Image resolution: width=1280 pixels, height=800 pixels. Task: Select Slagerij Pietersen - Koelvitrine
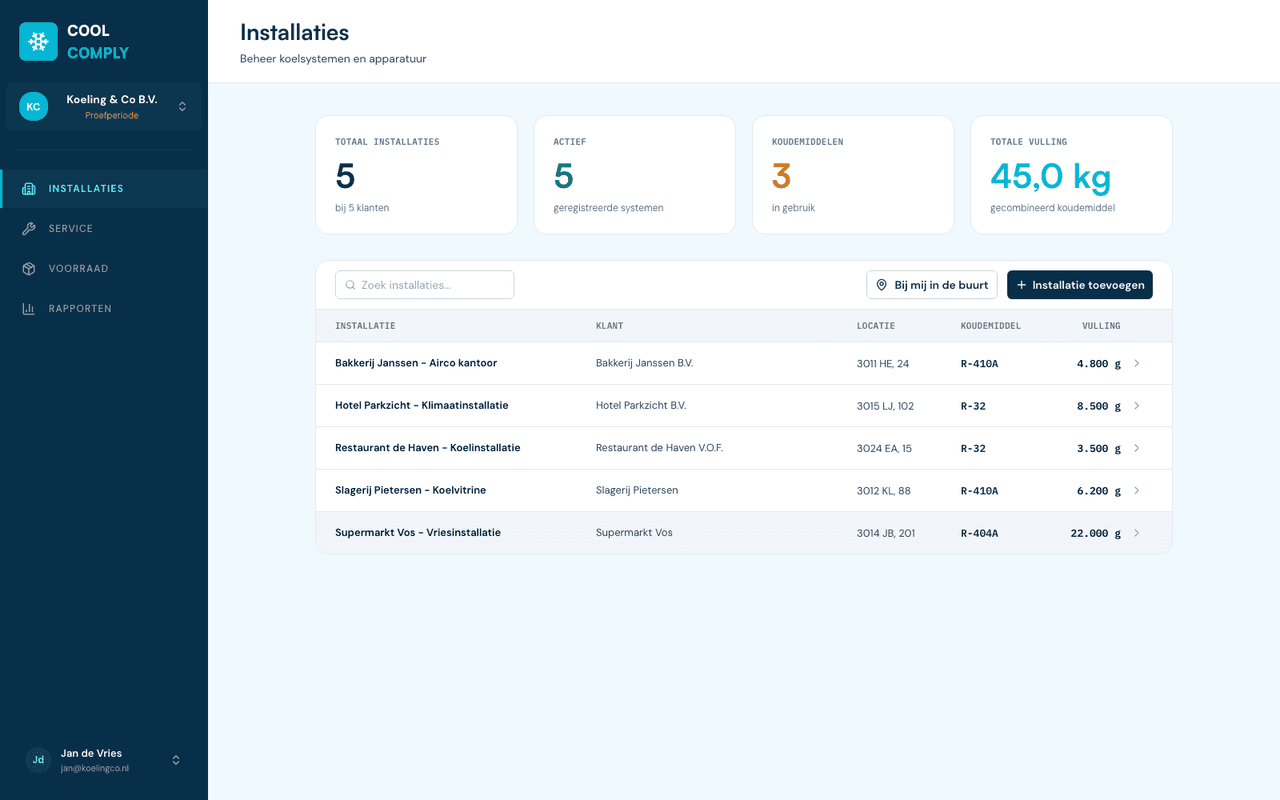click(410, 490)
